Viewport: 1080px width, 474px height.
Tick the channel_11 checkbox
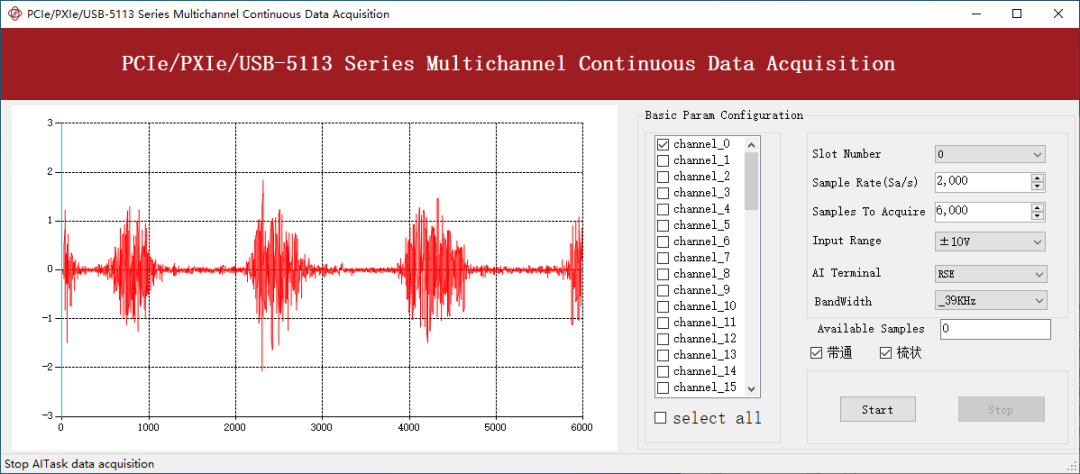click(x=663, y=322)
